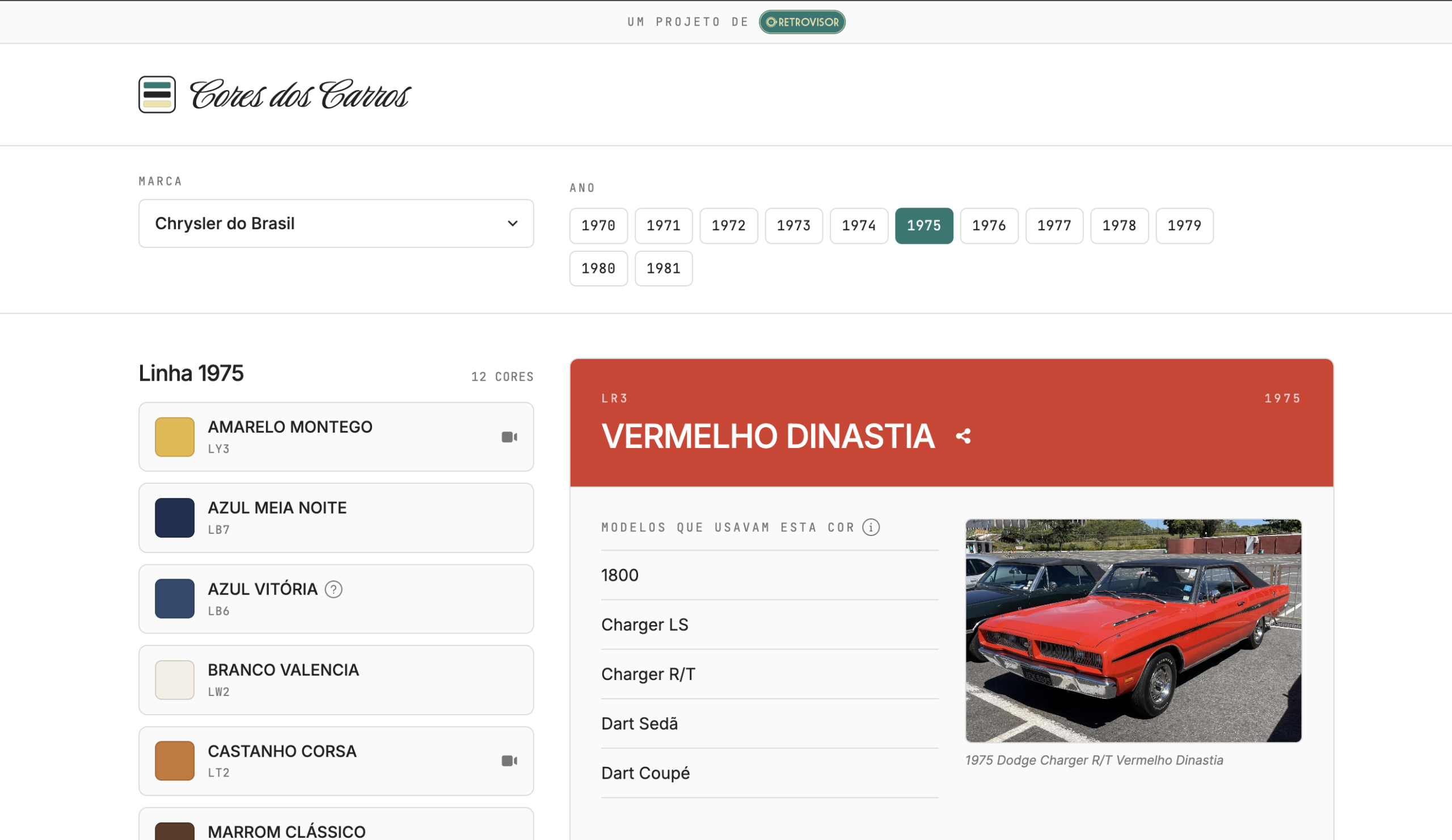Click the Cores dos Carros logo icon
The width and height of the screenshot is (1452, 840).
157,95
